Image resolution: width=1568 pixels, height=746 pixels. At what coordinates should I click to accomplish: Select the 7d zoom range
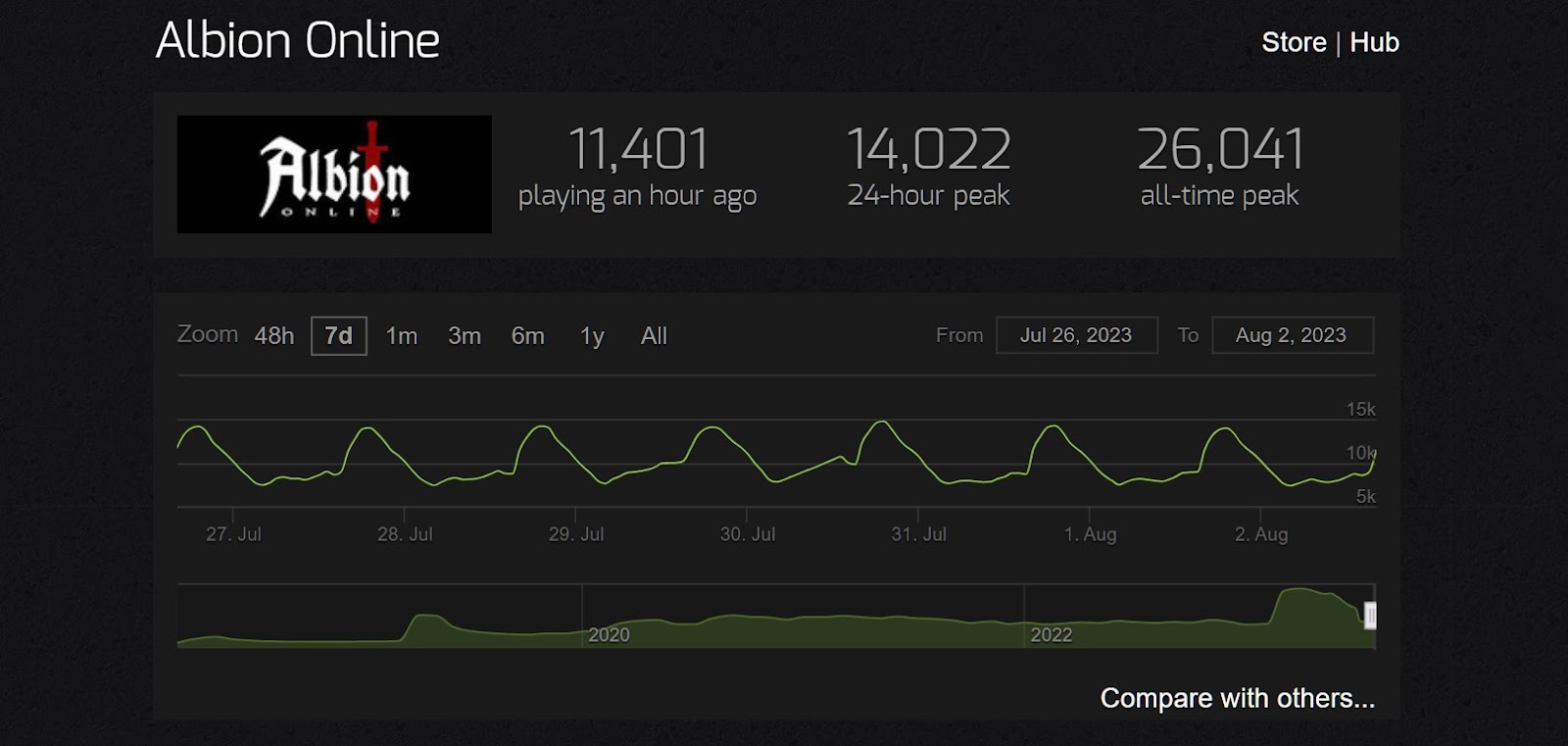[x=339, y=335]
